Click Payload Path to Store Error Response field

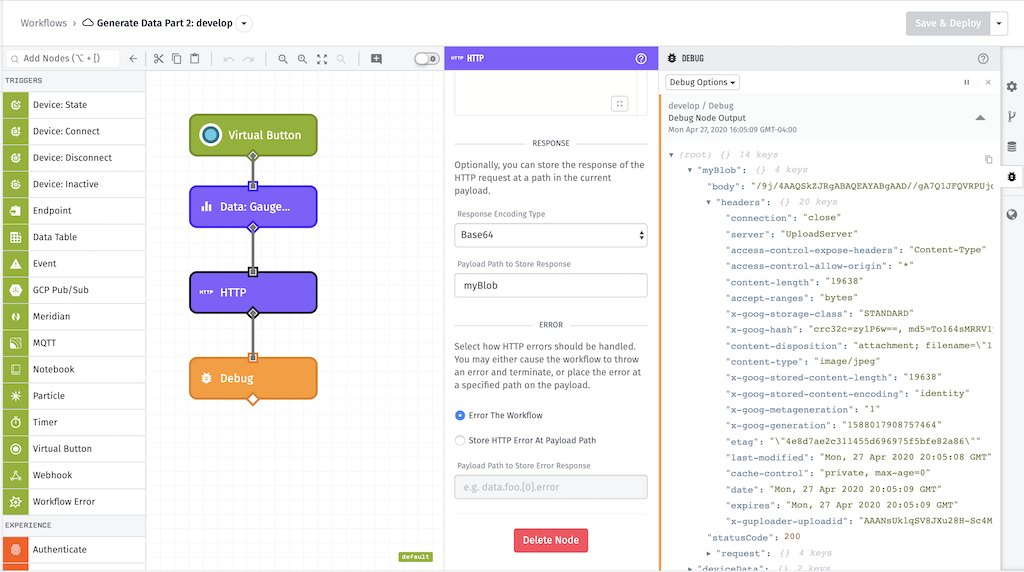551,487
